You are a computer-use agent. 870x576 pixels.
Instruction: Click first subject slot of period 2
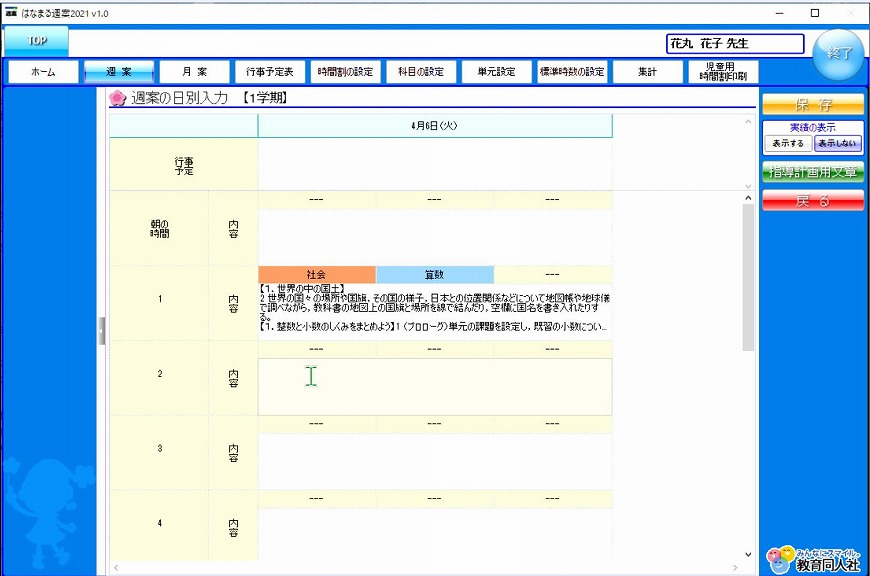317,349
